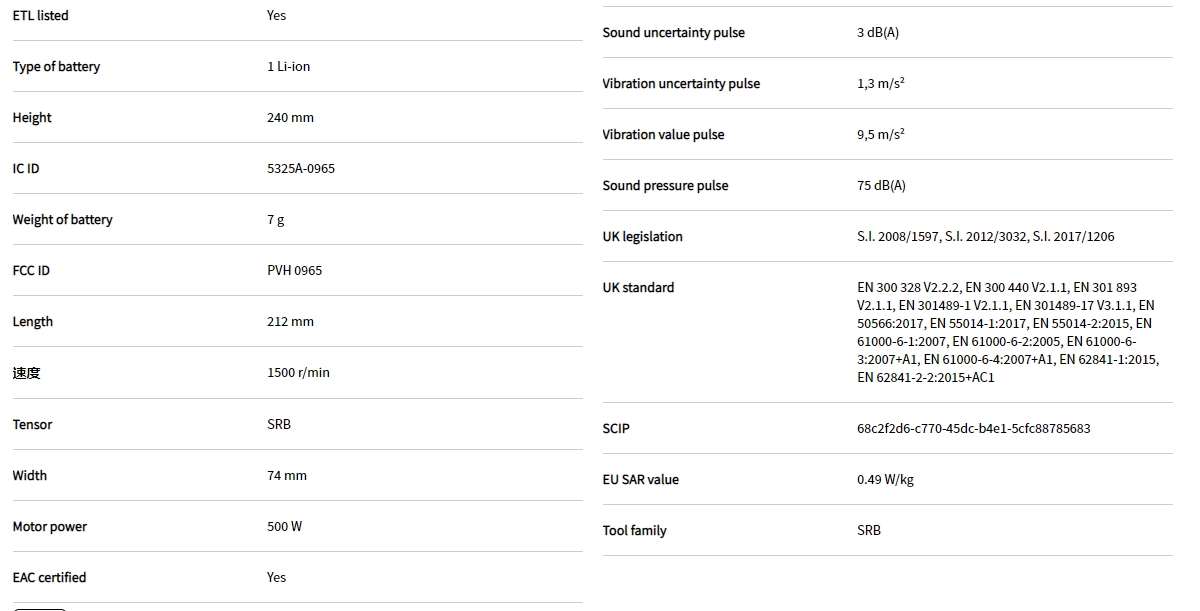Viewport: 1200px width, 611px height.
Task: Click the Tensor row label
Action: 32,424
